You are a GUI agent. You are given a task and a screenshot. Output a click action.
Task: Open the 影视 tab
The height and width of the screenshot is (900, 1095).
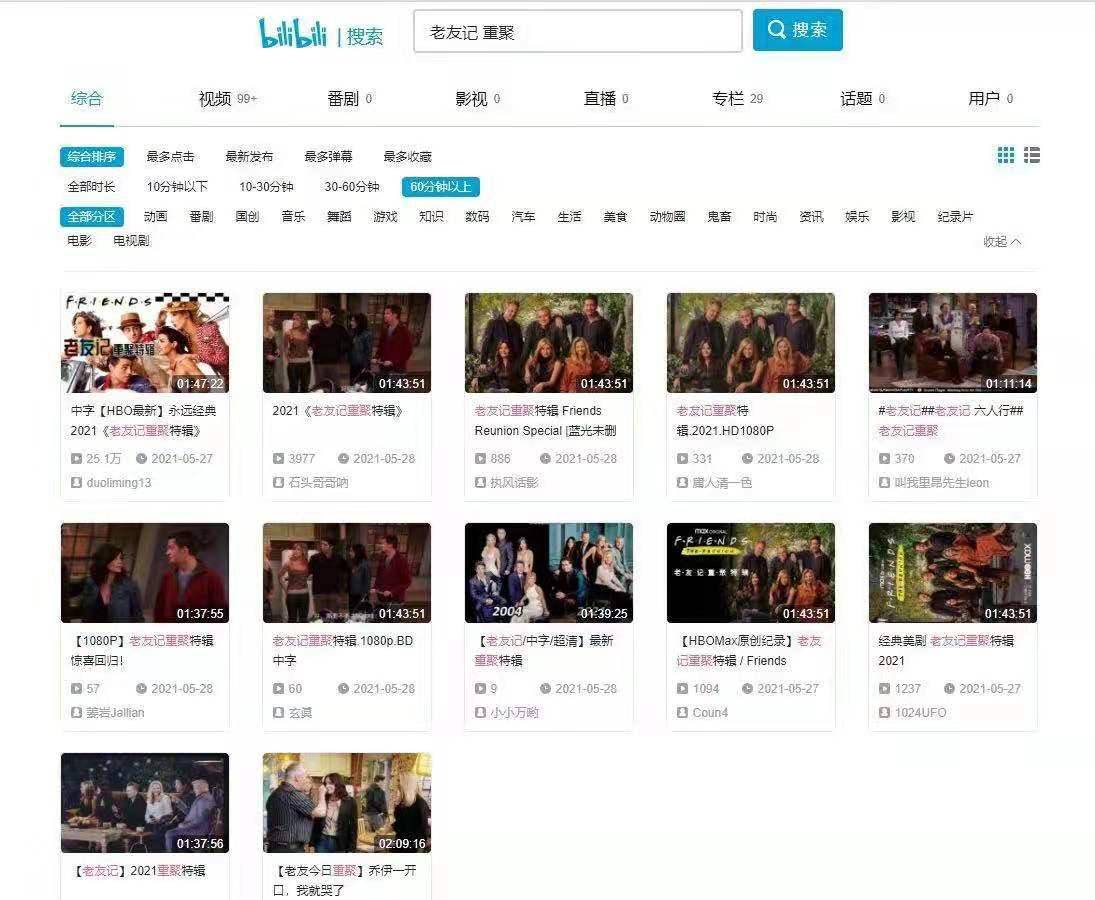(478, 99)
